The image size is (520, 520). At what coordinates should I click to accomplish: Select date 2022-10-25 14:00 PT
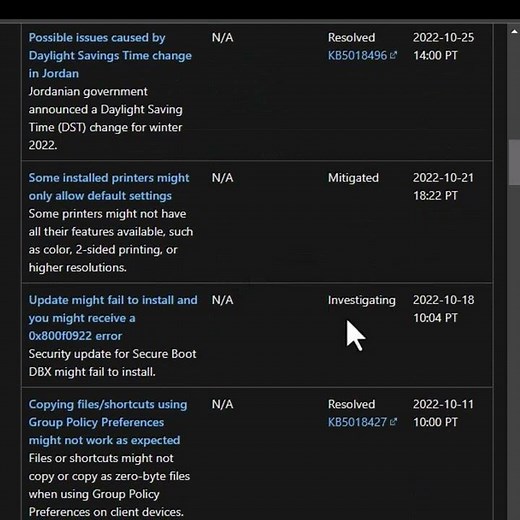(443, 46)
